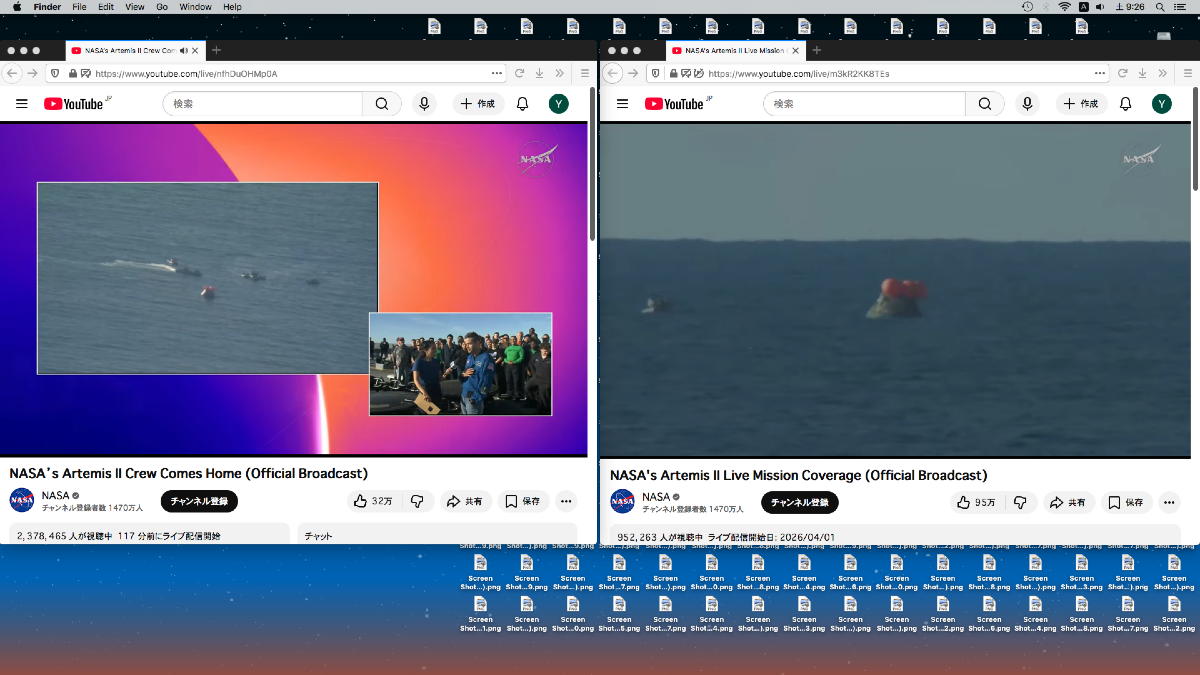Dislike the video in left window
The height and width of the screenshot is (675, 1200).
[417, 501]
